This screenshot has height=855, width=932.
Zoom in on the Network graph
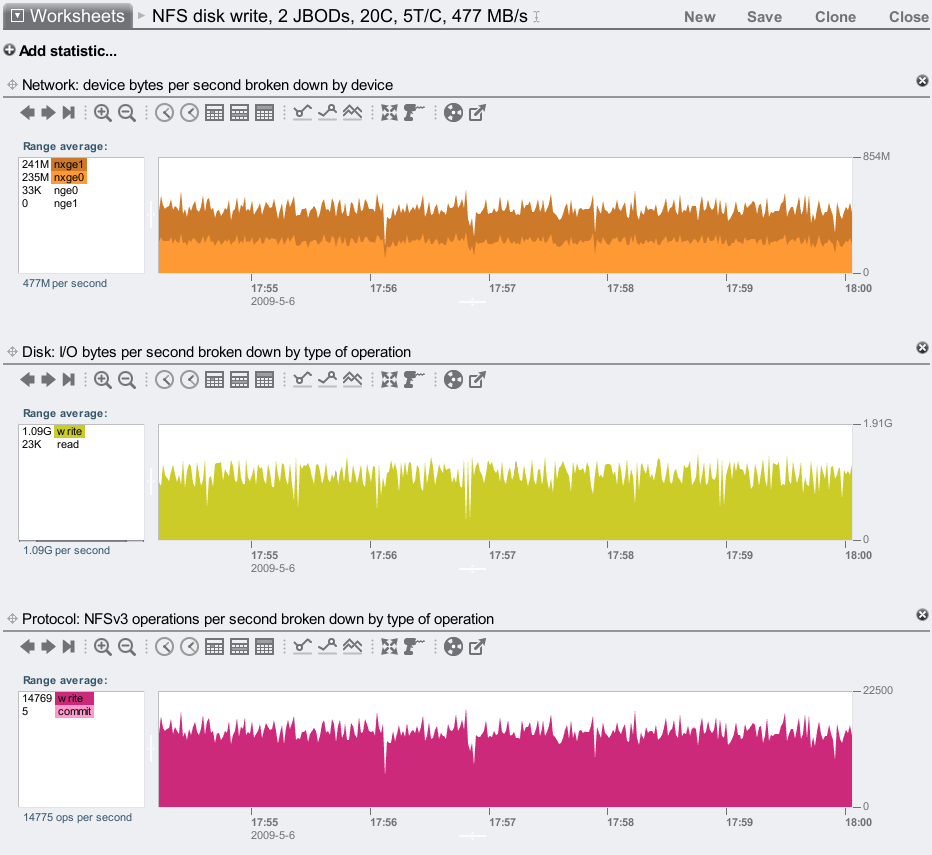click(x=103, y=113)
